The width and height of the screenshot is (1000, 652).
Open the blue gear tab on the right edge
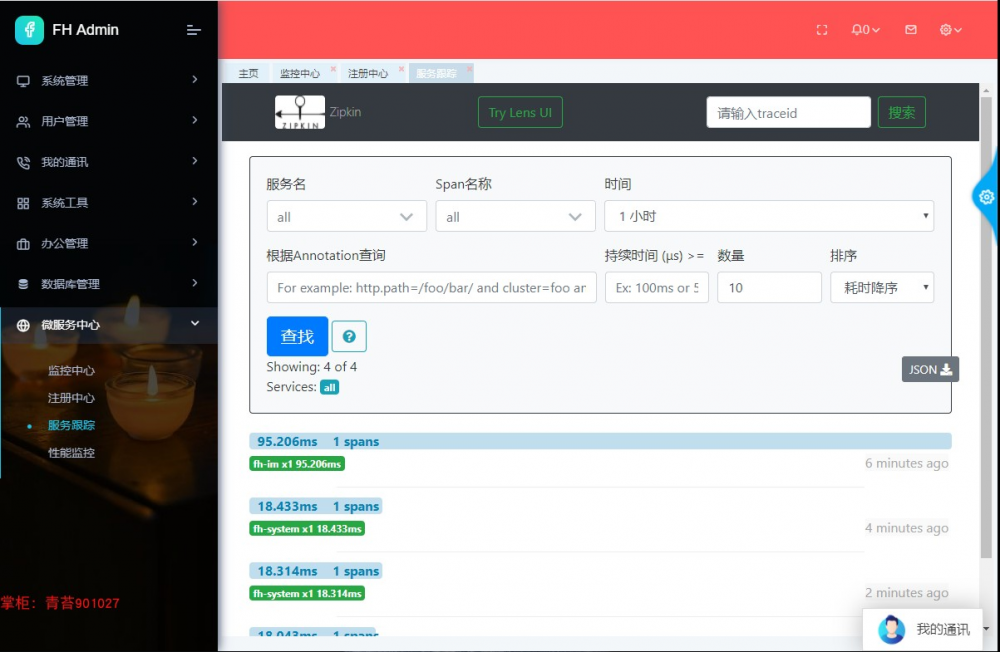(x=986, y=198)
